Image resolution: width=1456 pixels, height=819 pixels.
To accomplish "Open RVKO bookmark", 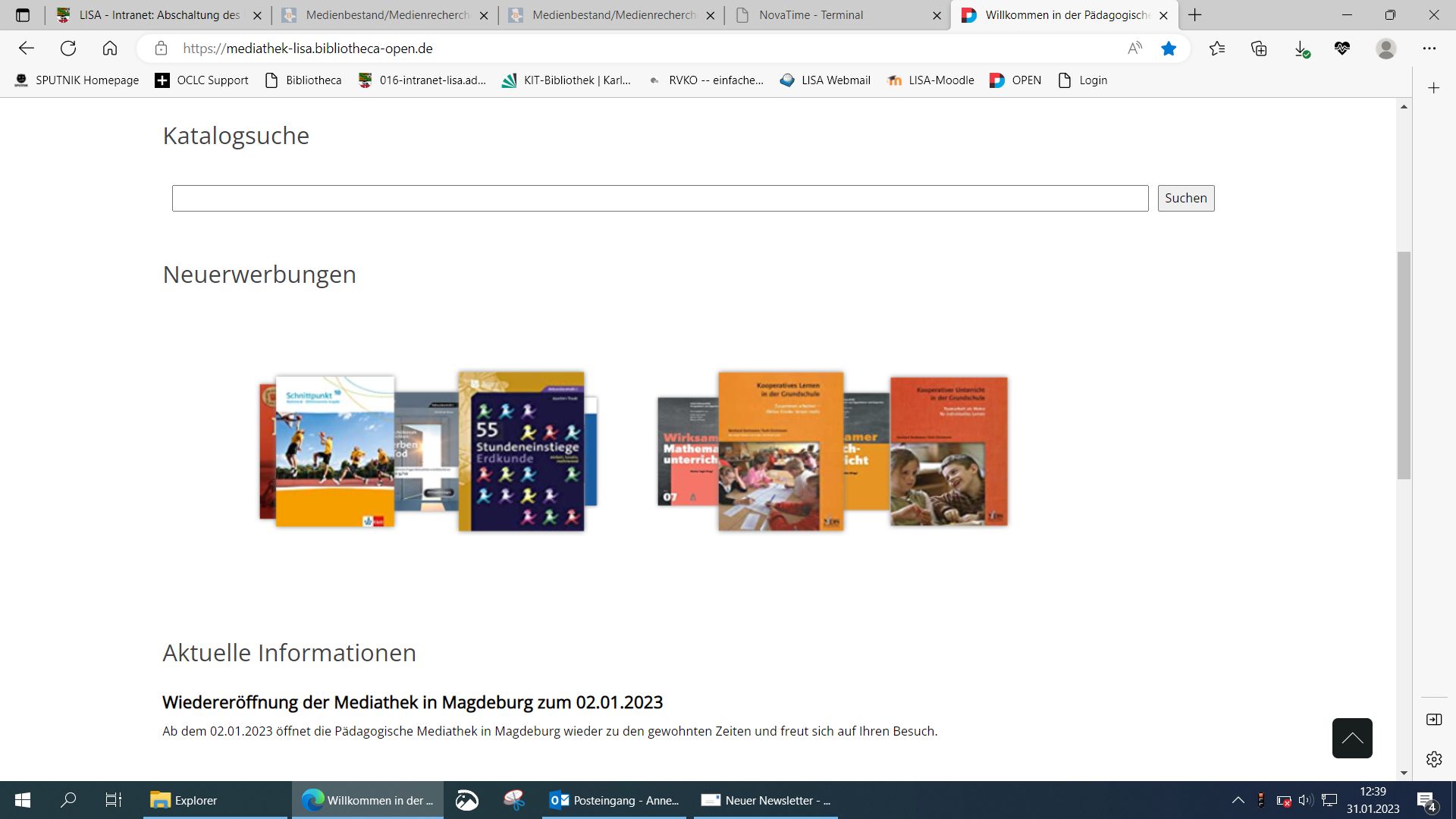I will coord(706,80).
